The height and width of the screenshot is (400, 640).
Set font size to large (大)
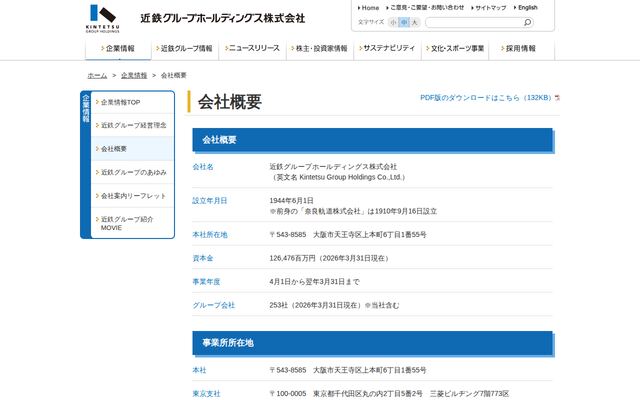[x=414, y=22]
